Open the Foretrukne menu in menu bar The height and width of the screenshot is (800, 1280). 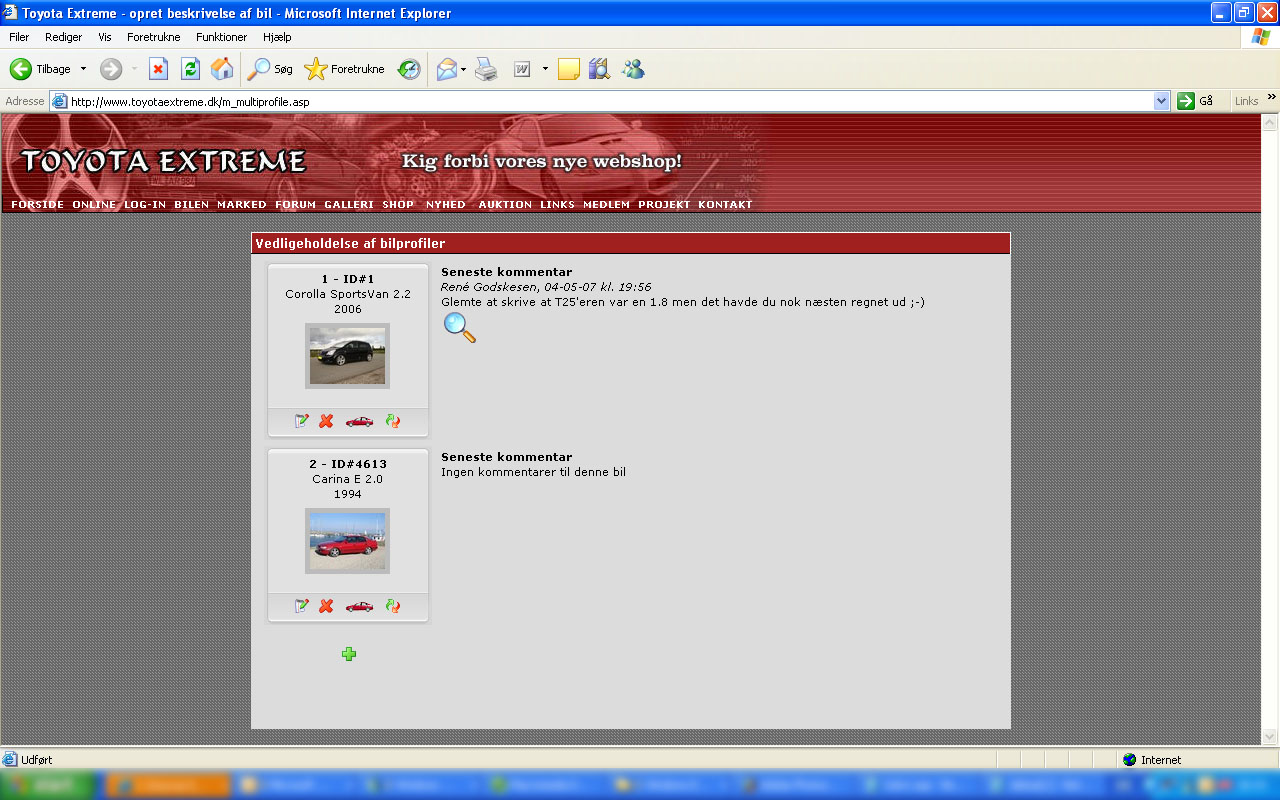point(154,37)
